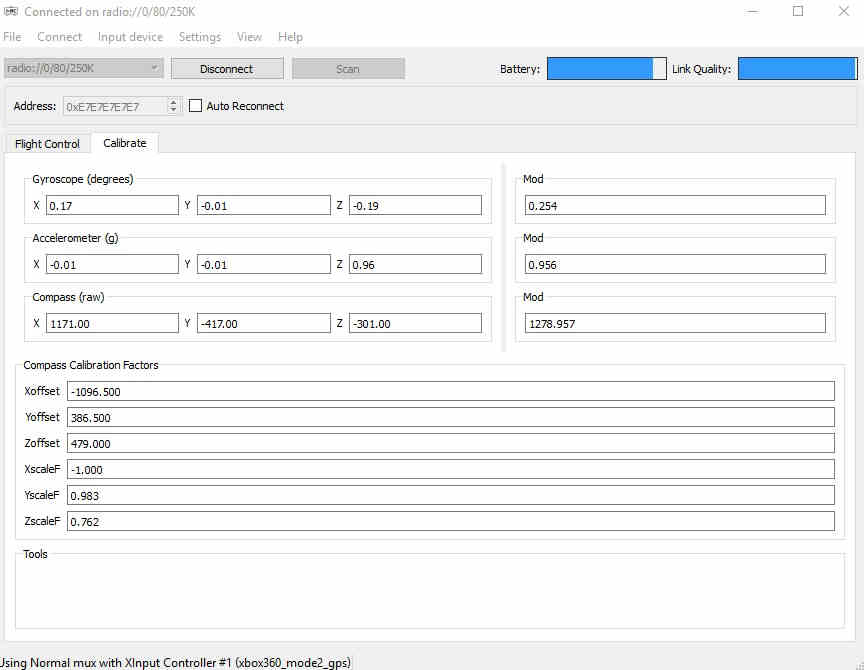Screen dimensions: 864x670
Task: Enable the Auto Reconnect checkbox
Action: (196, 106)
